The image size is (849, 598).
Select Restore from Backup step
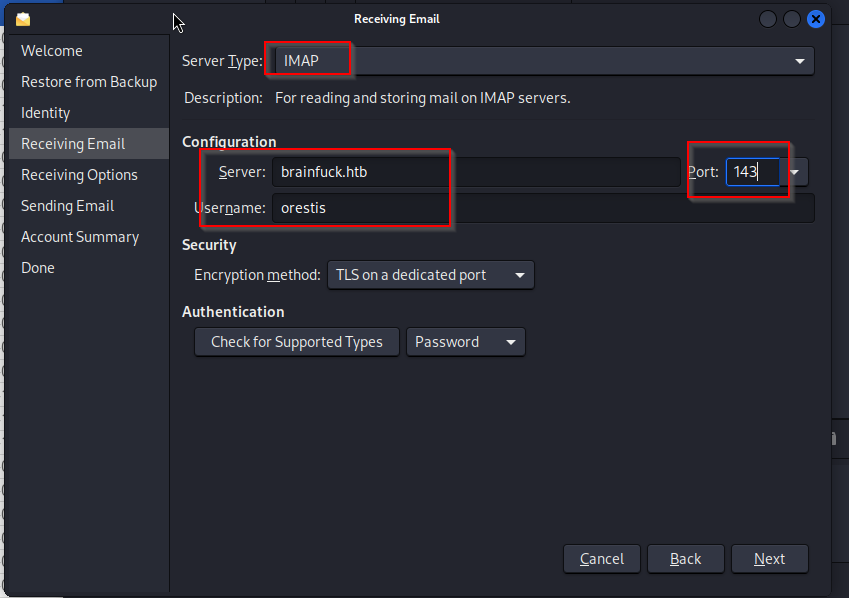point(89,82)
